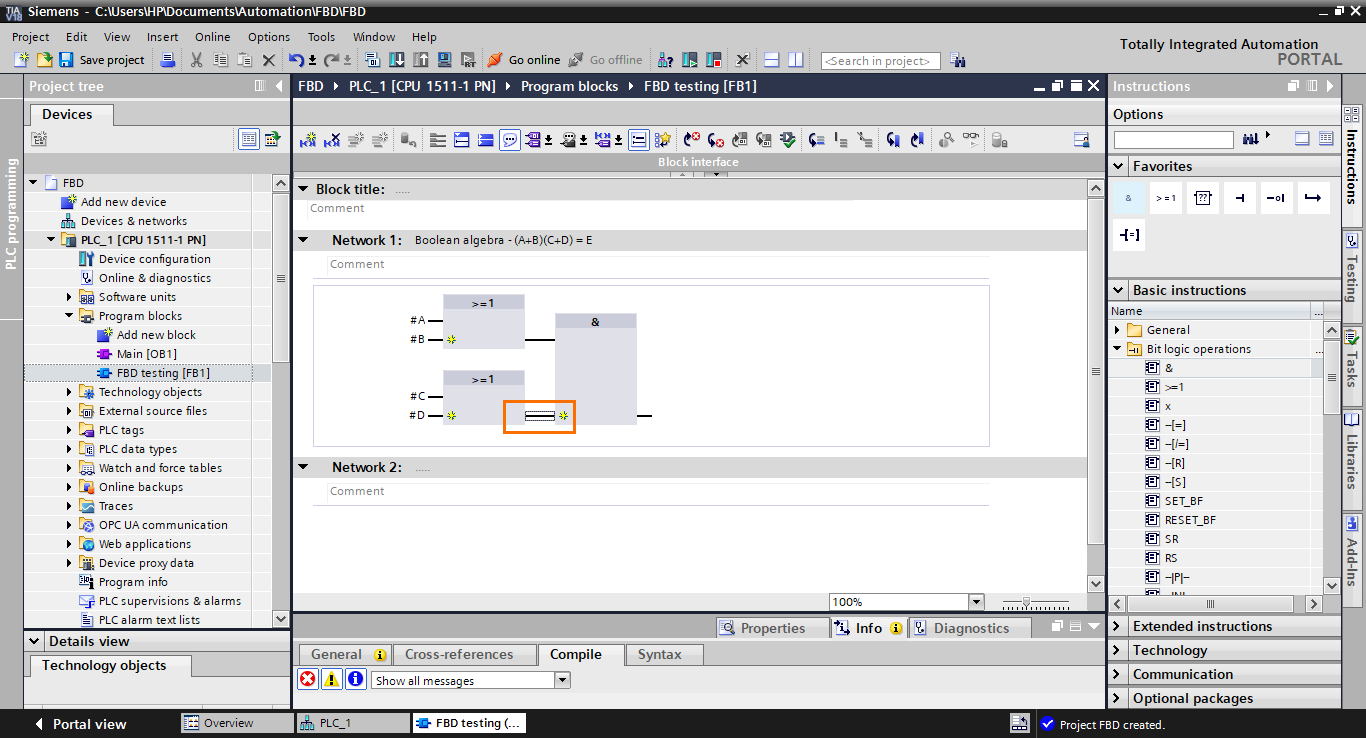The image size is (1366, 738).
Task: Toggle network comments visibility in the editor toolbar
Action: 510,139
